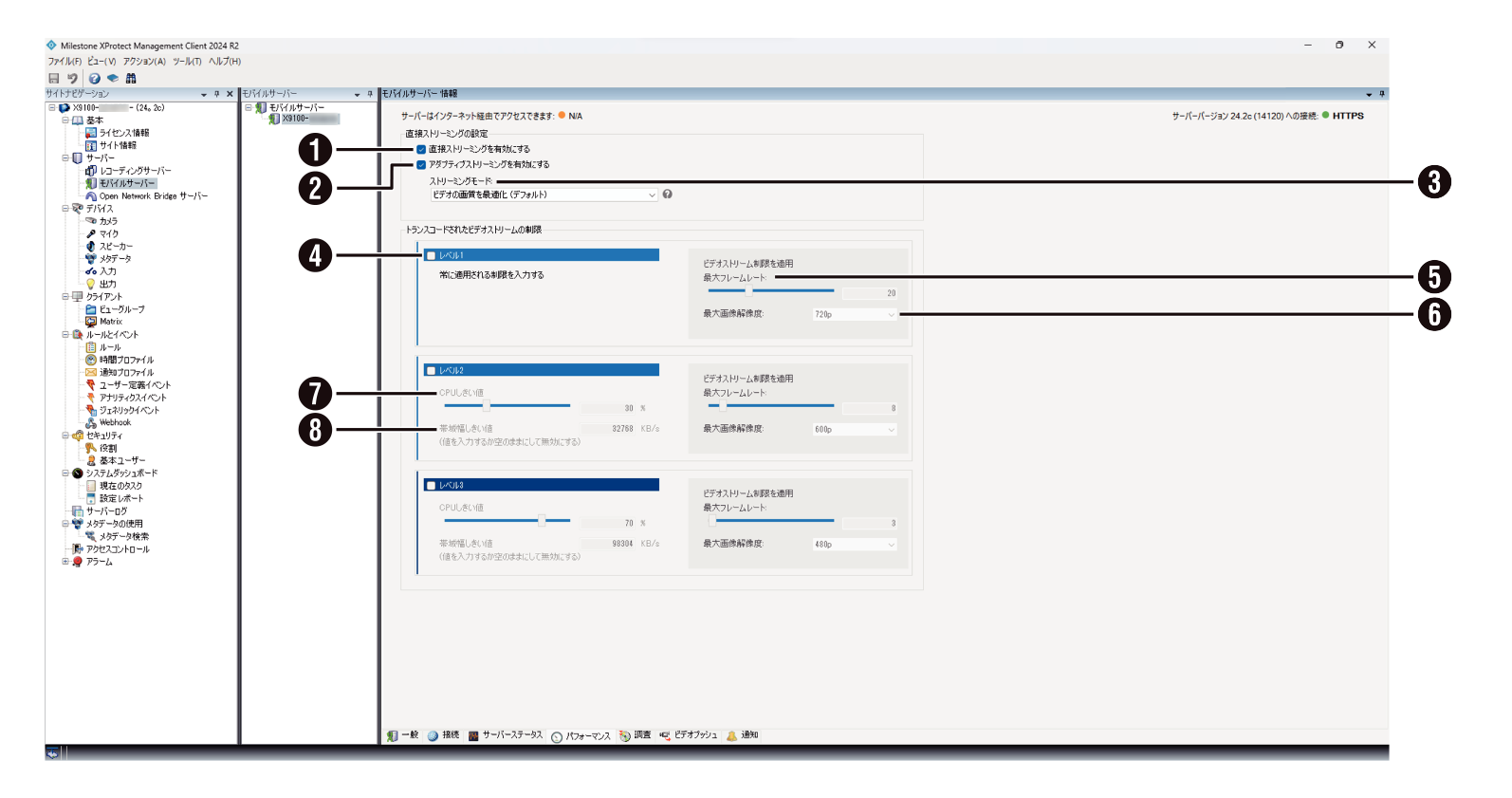1512x798 pixels.
Task: Open the ヘルプ(H) menu
Action: tap(225, 62)
